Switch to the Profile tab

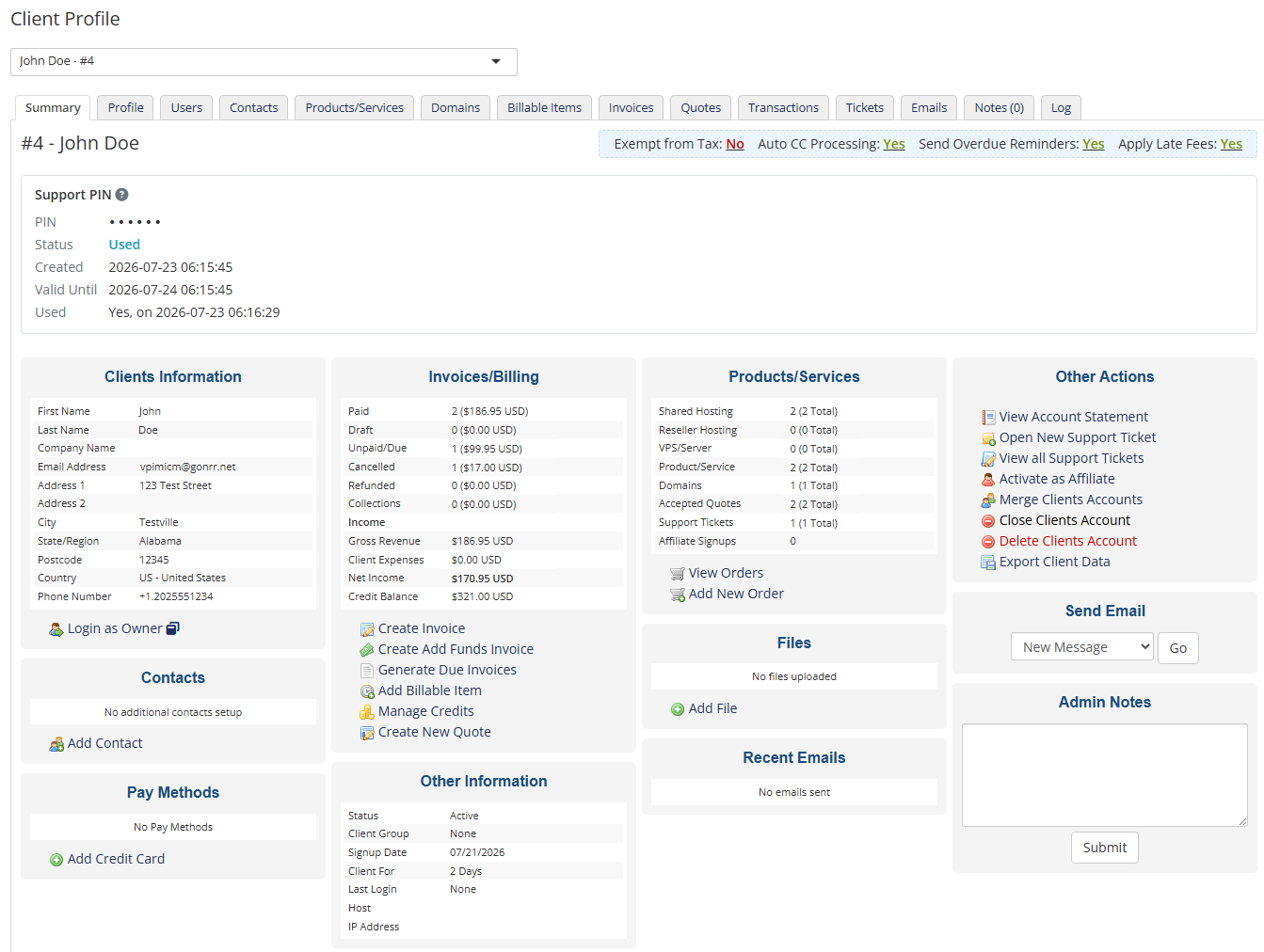pos(126,108)
